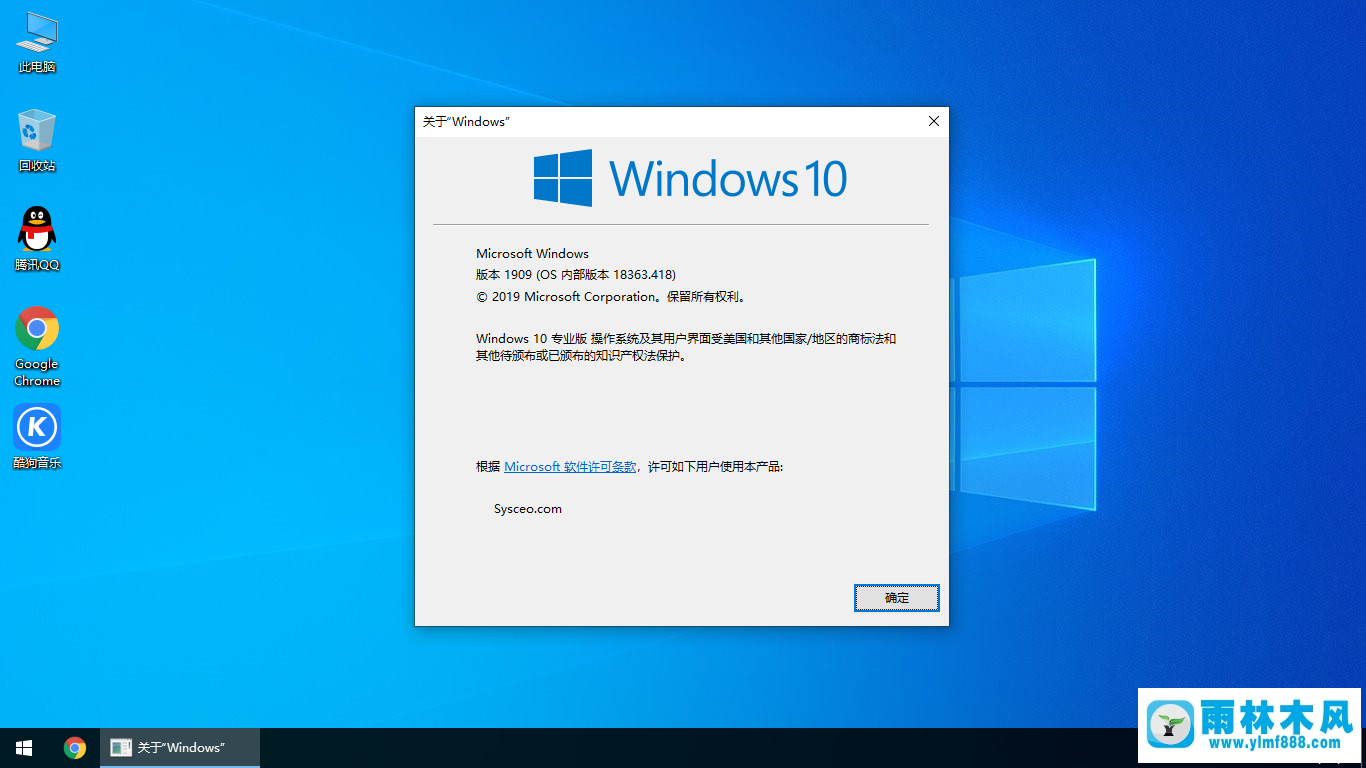Select the 酷狗音乐 desktop shortcut
The width and height of the screenshot is (1366, 768).
(37, 437)
